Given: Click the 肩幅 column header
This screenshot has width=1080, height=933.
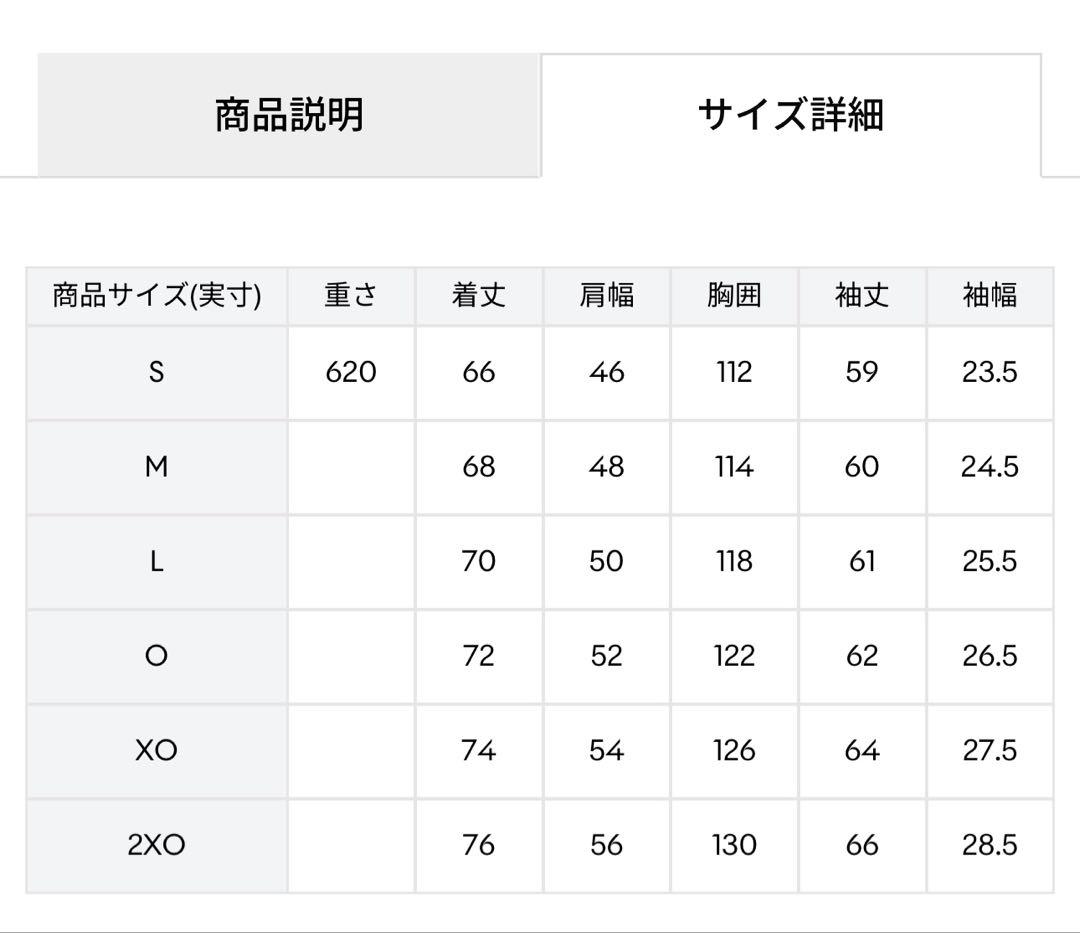Looking at the screenshot, I should (607, 296).
